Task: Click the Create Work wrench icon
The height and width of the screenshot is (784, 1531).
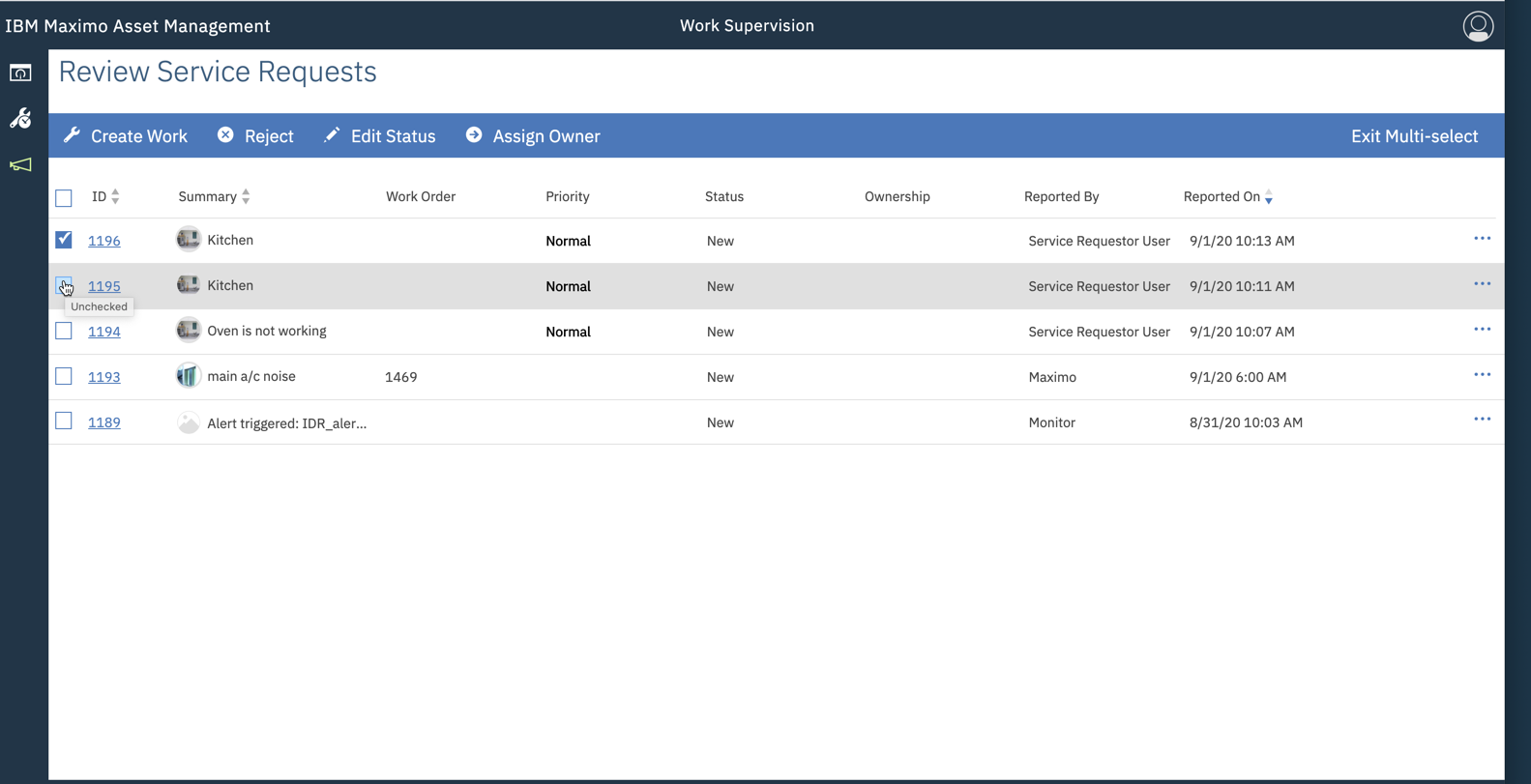Action: [x=72, y=135]
